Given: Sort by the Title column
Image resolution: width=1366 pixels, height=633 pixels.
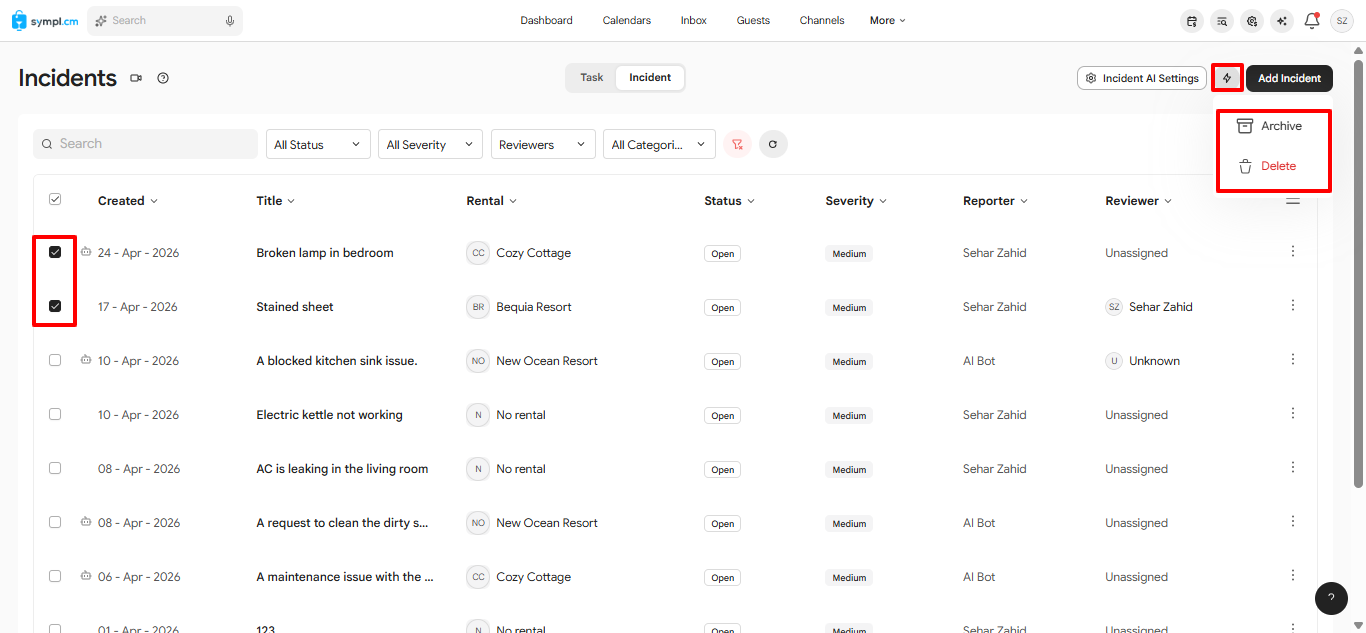Looking at the screenshot, I should pos(276,201).
